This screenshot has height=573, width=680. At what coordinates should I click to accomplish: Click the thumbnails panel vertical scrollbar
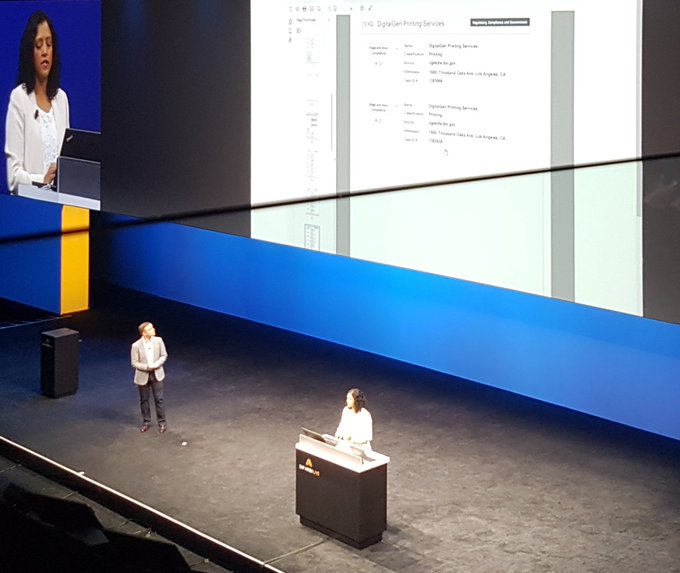click(331, 123)
